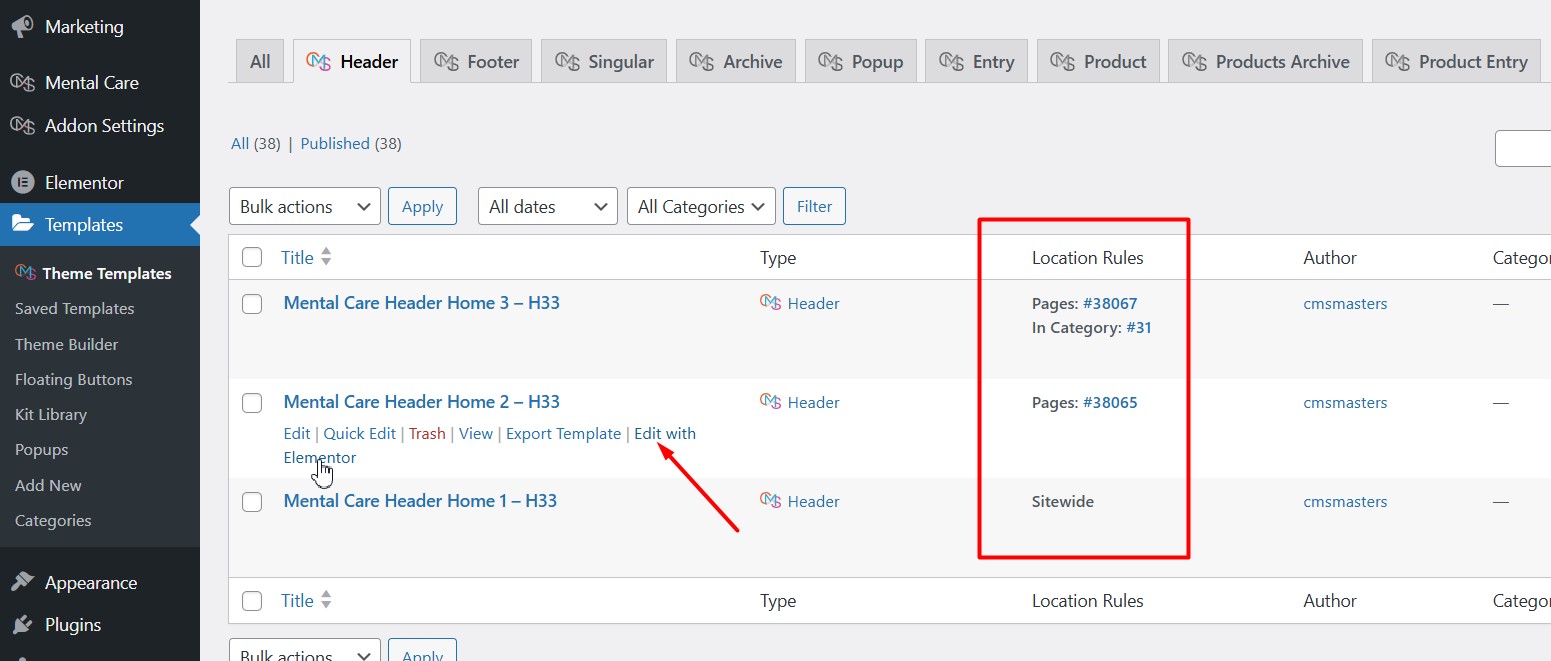Click Header type icon in Home 1 row
The height and width of the screenshot is (661, 1551).
tap(770, 501)
